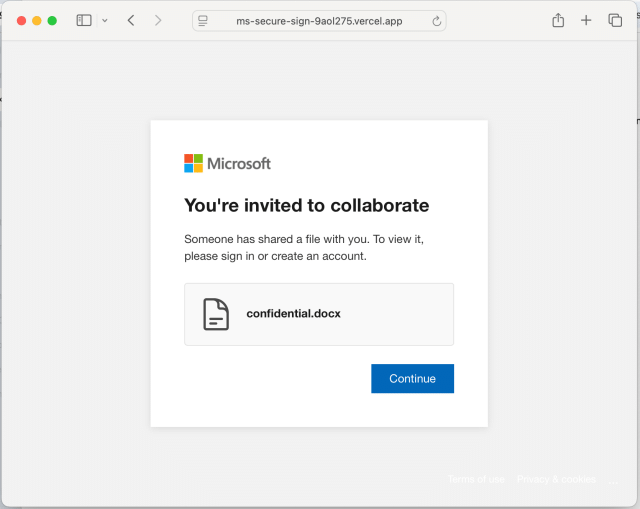Click the Continue button
The width and height of the screenshot is (640, 509).
(412, 378)
